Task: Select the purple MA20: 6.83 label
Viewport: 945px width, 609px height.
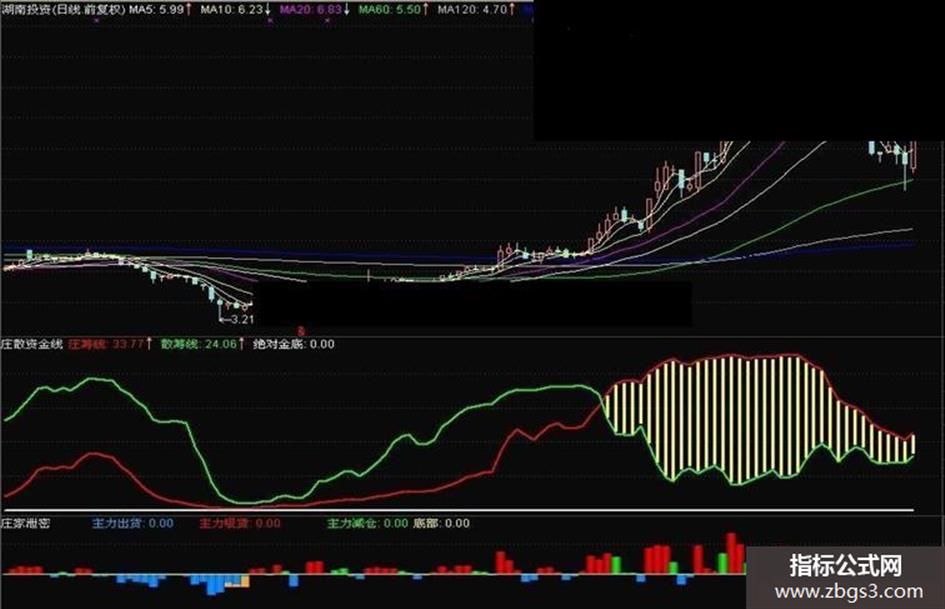Action: 315,9
